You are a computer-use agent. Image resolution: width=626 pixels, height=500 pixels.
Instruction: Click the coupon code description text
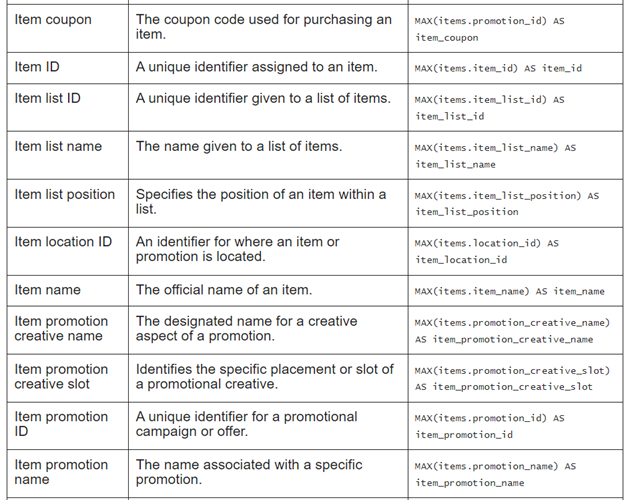pyautogui.click(x=264, y=27)
